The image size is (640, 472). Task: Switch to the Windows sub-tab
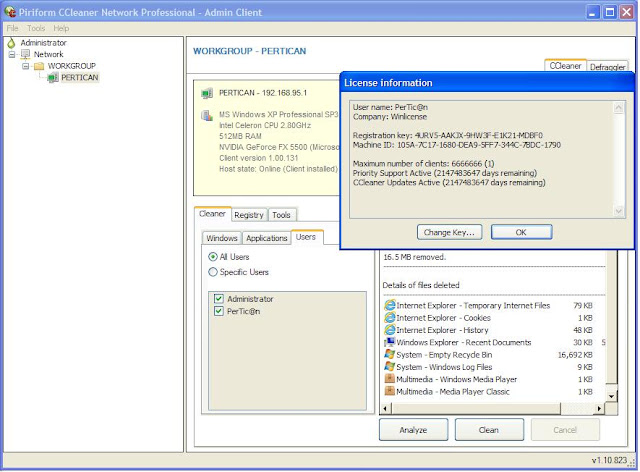222,238
